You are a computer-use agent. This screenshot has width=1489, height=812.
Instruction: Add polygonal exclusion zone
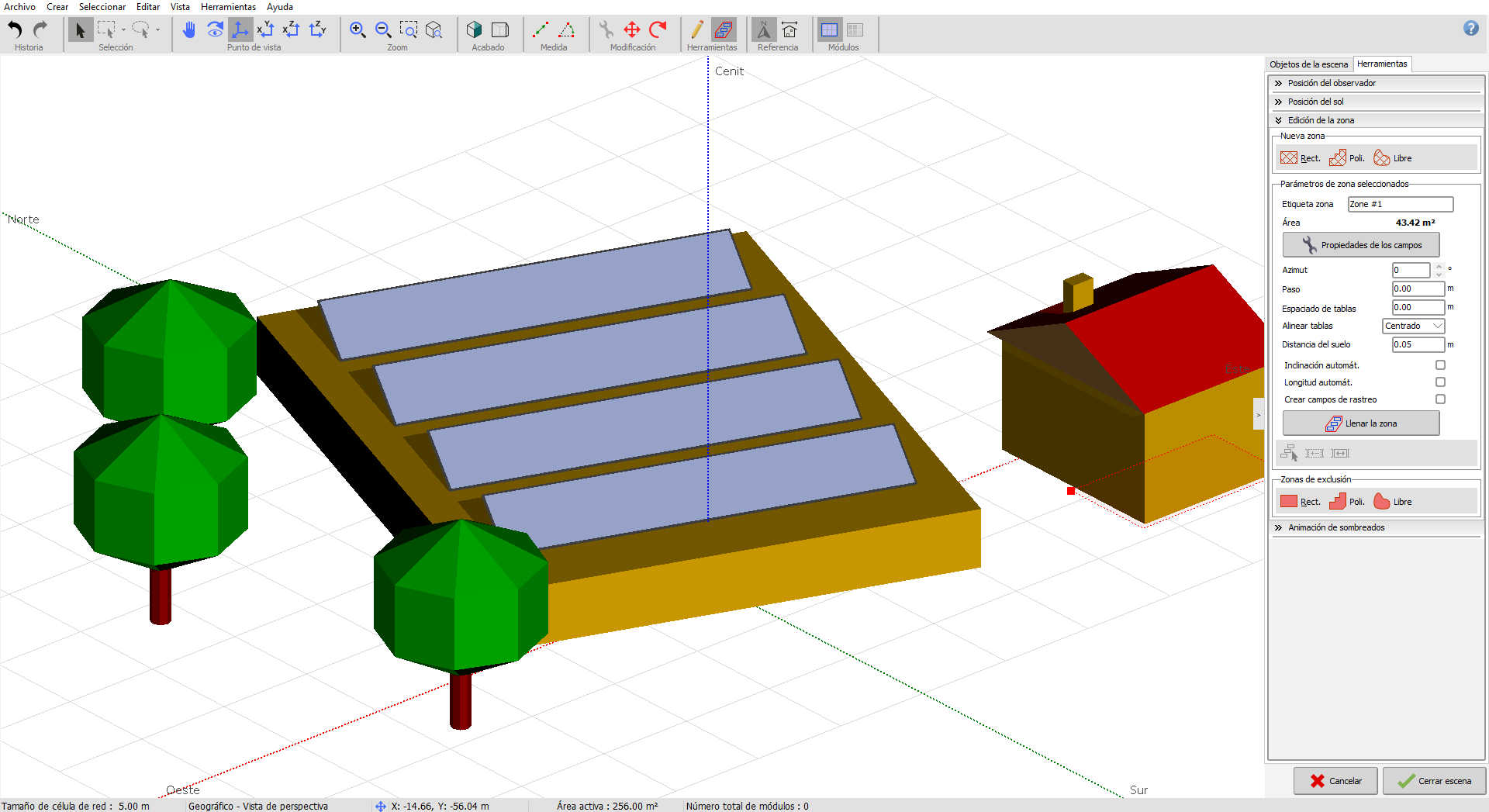pyautogui.click(x=1347, y=502)
